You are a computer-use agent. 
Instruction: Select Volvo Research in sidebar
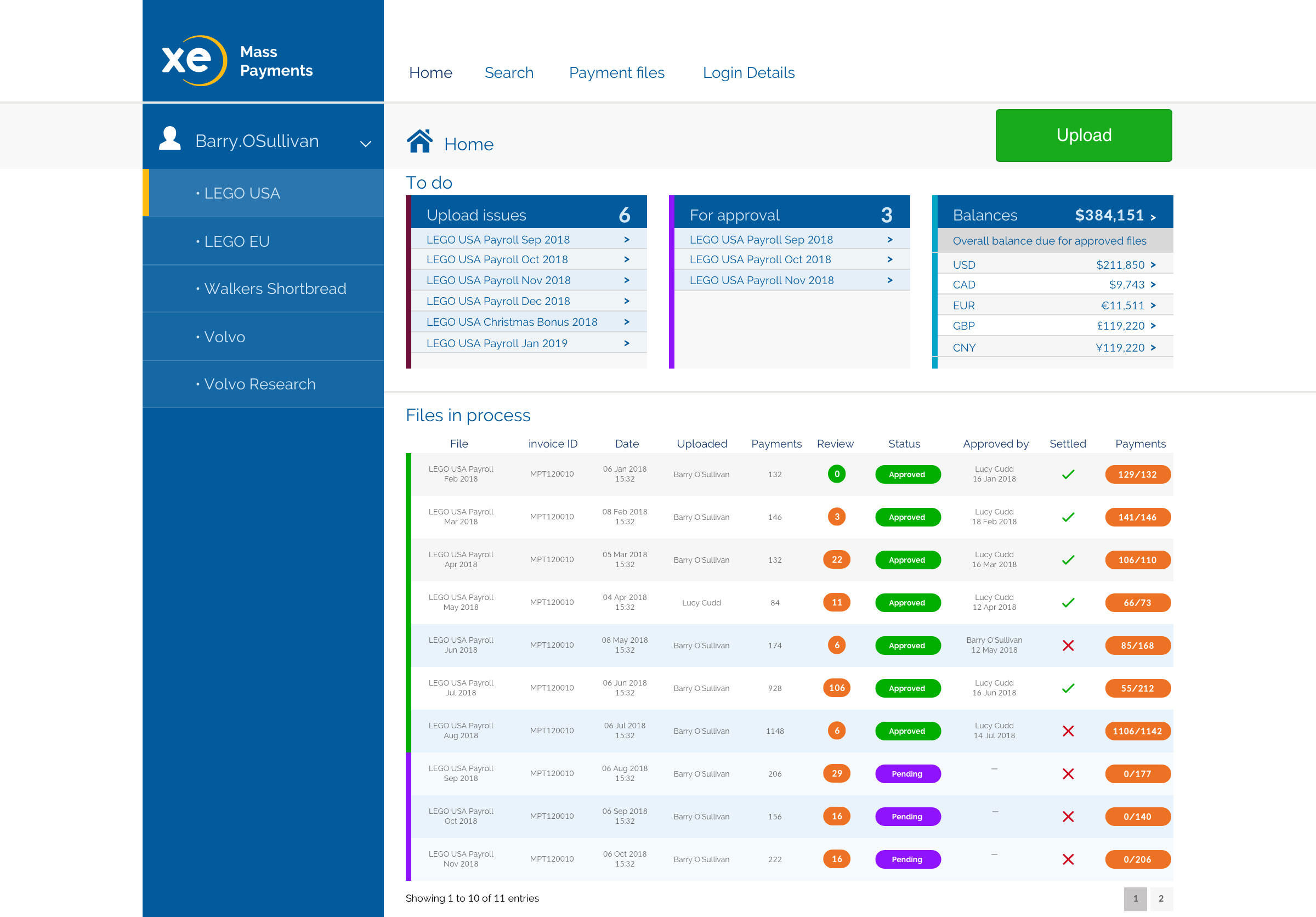(259, 384)
